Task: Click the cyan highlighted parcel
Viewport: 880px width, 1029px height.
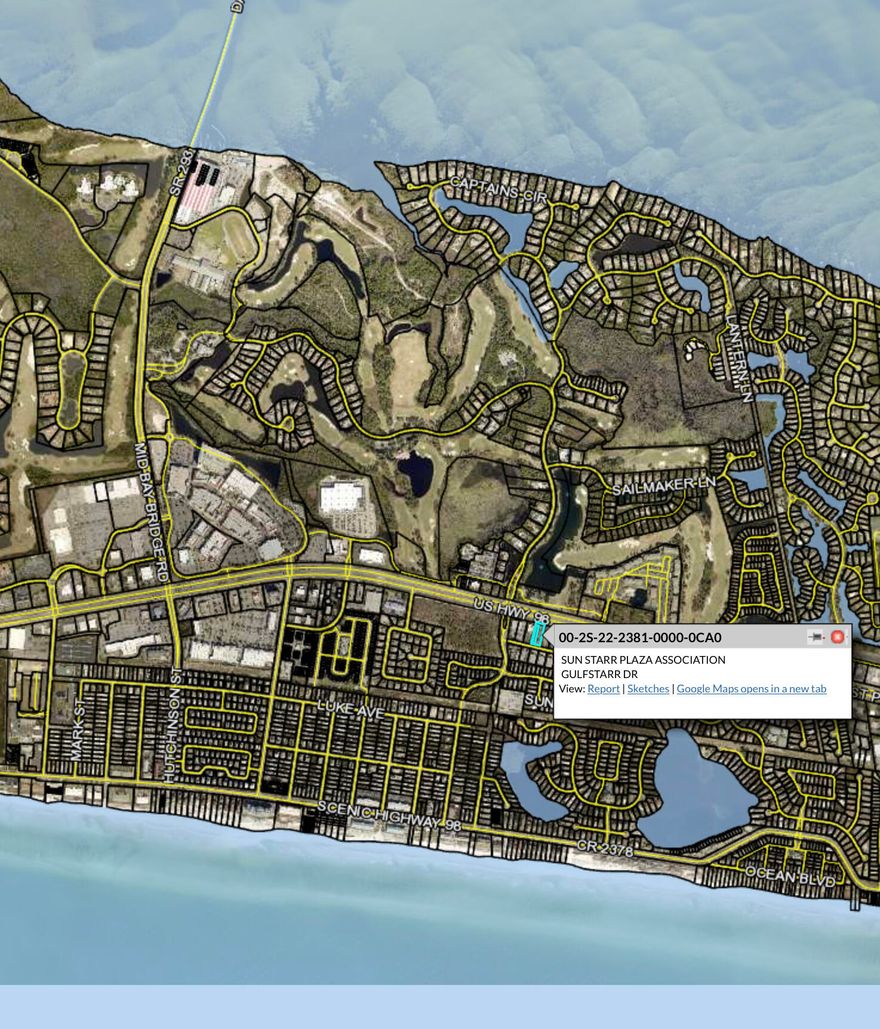Action: coord(537,634)
